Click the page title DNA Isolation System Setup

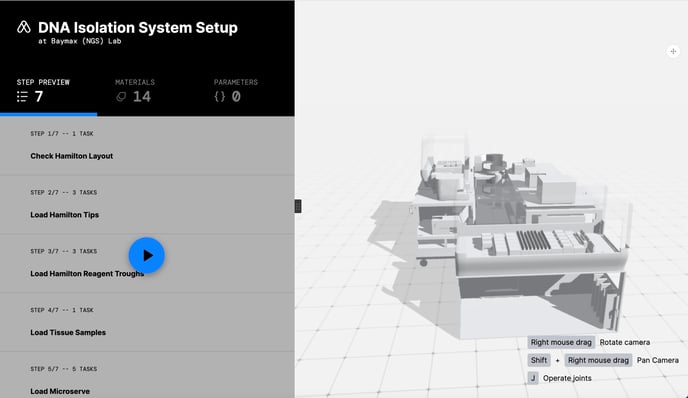[138, 28]
